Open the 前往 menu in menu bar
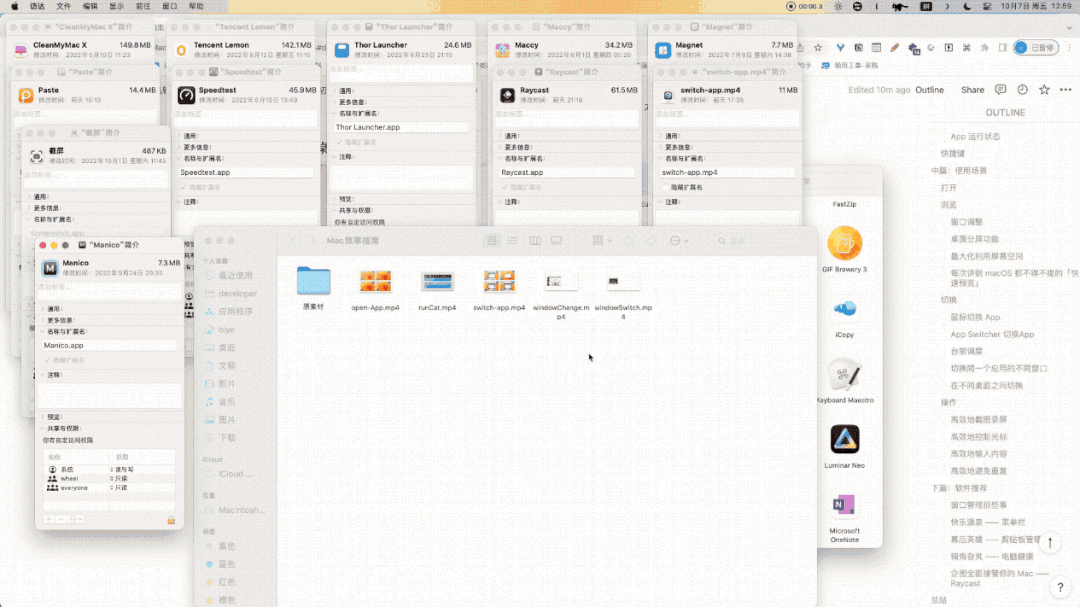Image resolution: width=1080 pixels, height=607 pixels. [143, 6]
